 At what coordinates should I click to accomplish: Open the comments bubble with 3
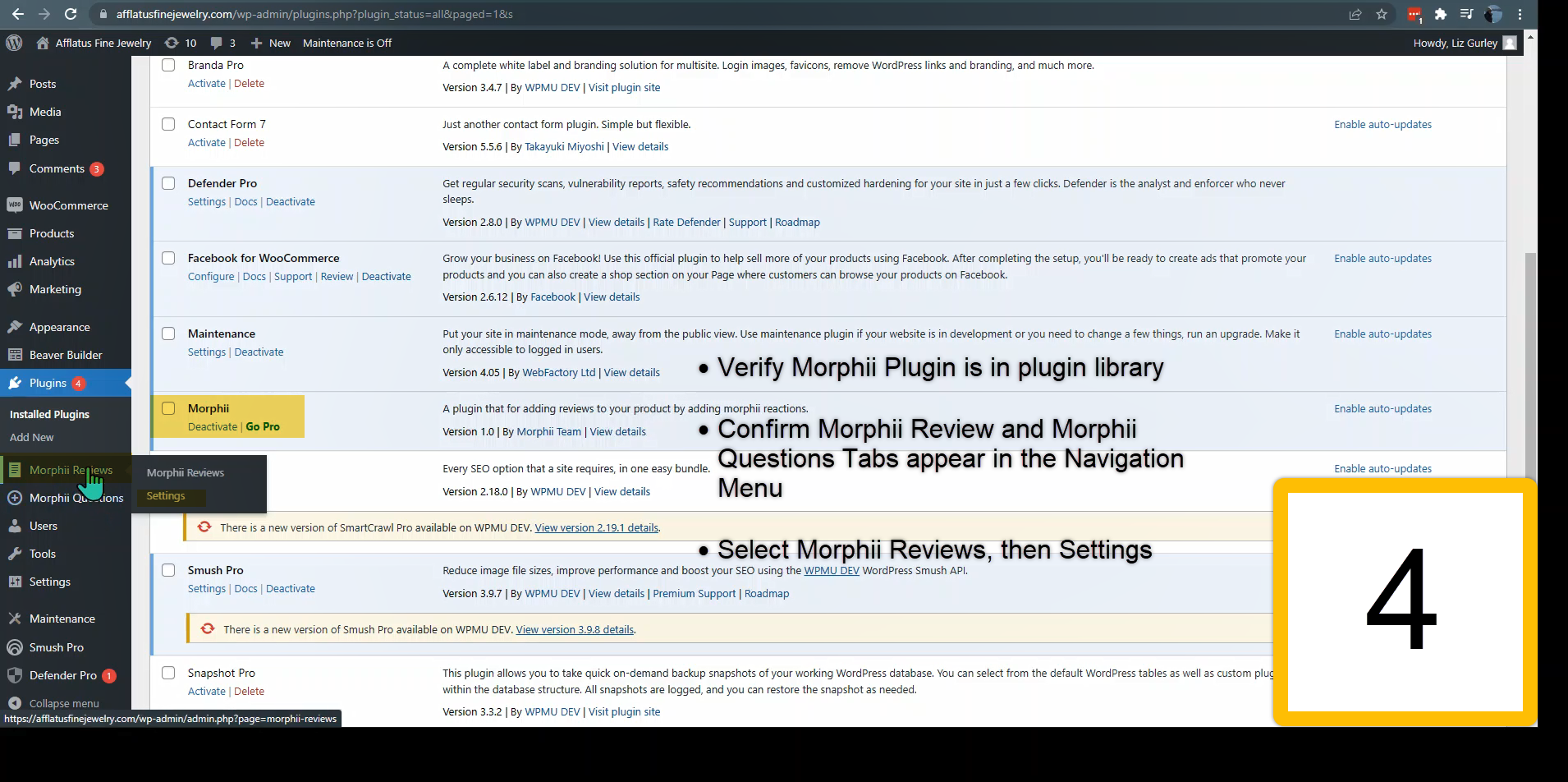pyautogui.click(x=222, y=43)
